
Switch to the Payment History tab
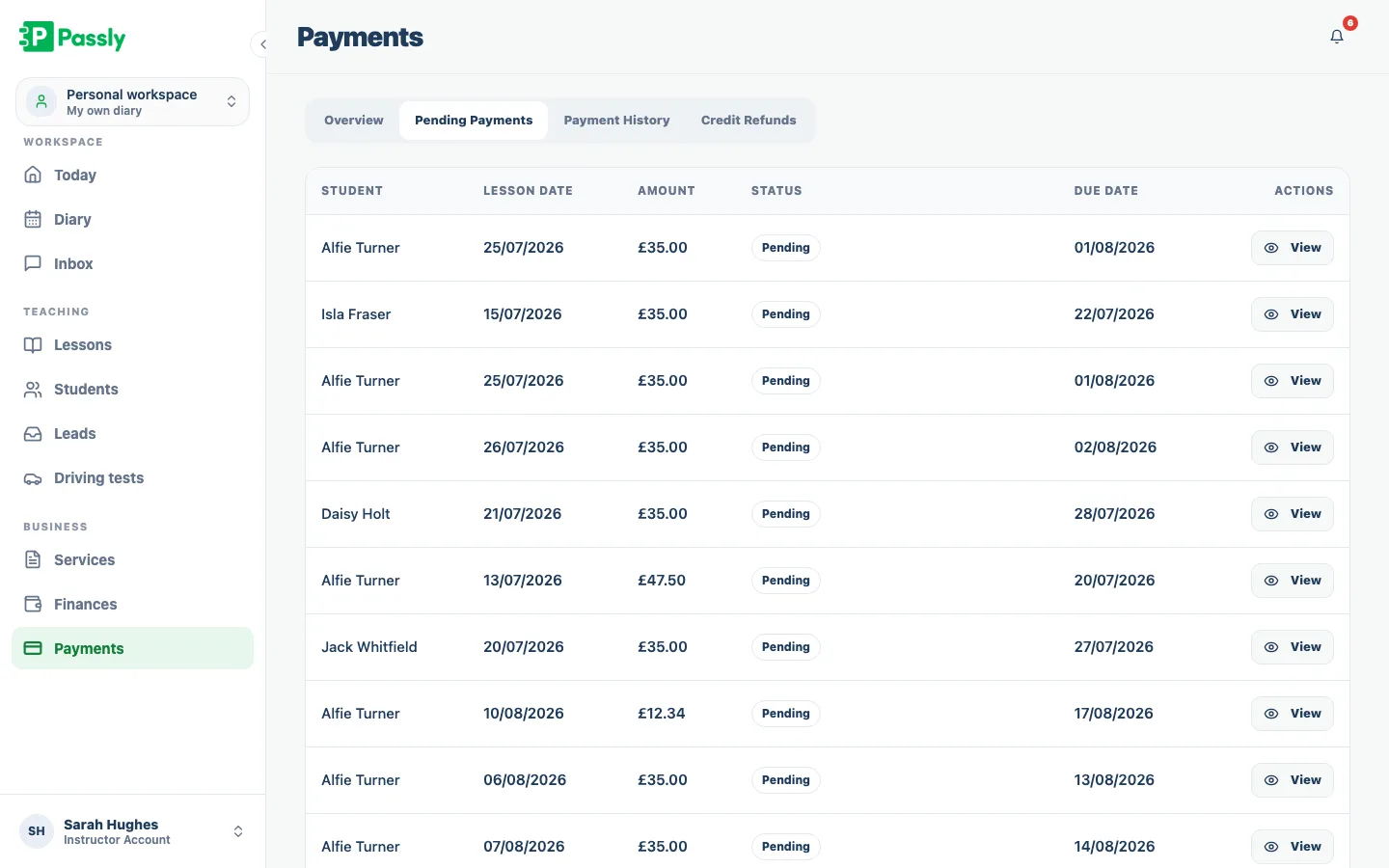(x=616, y=121)
